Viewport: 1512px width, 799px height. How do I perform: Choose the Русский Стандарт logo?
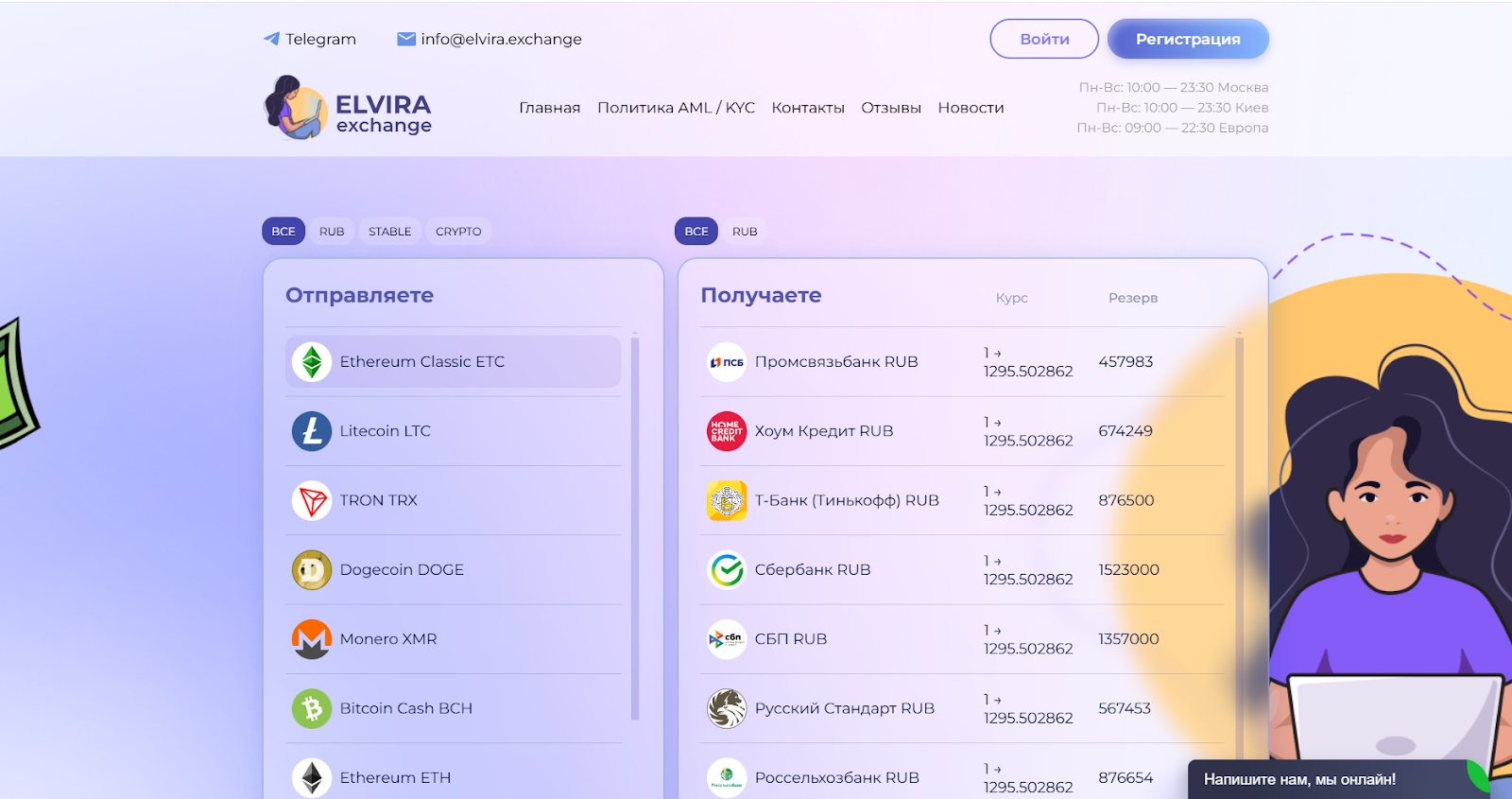[727, 708]
